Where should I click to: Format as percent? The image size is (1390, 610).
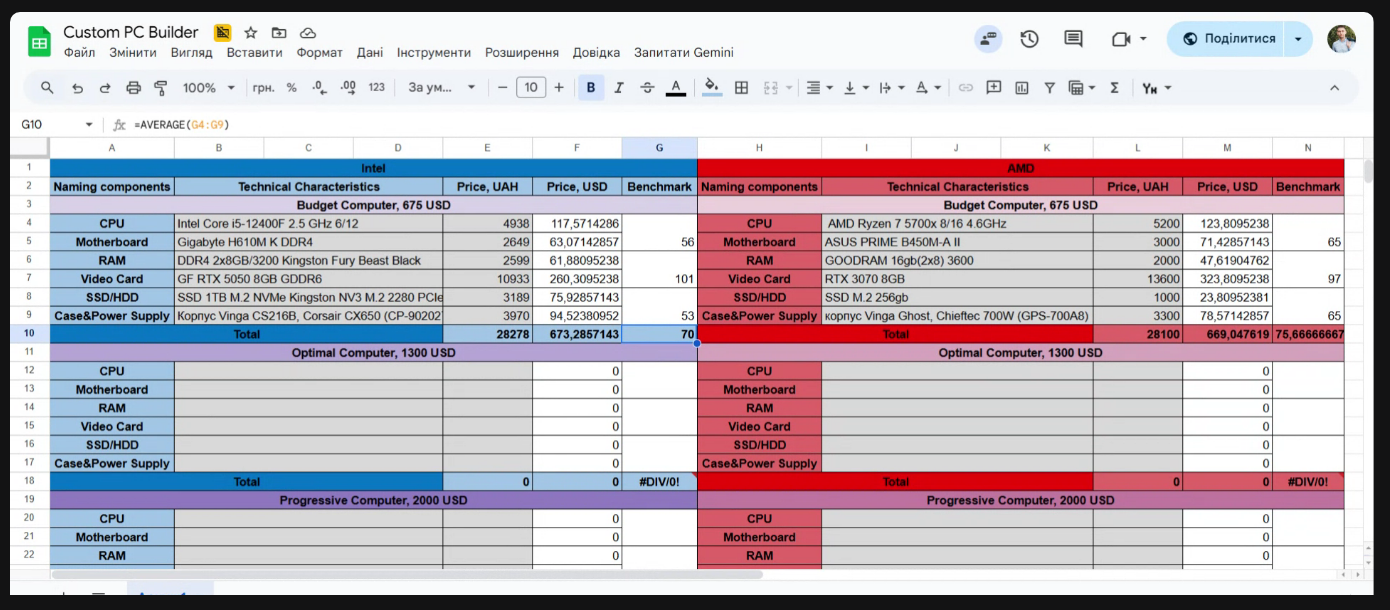(x=291, y=88)
